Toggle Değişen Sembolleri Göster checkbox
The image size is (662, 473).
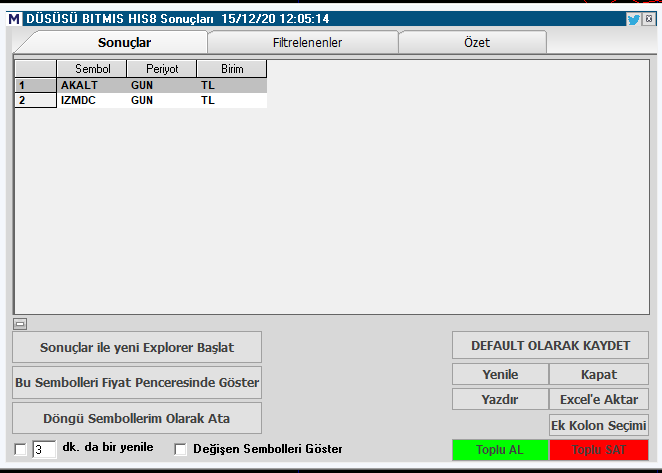[180, 449]
